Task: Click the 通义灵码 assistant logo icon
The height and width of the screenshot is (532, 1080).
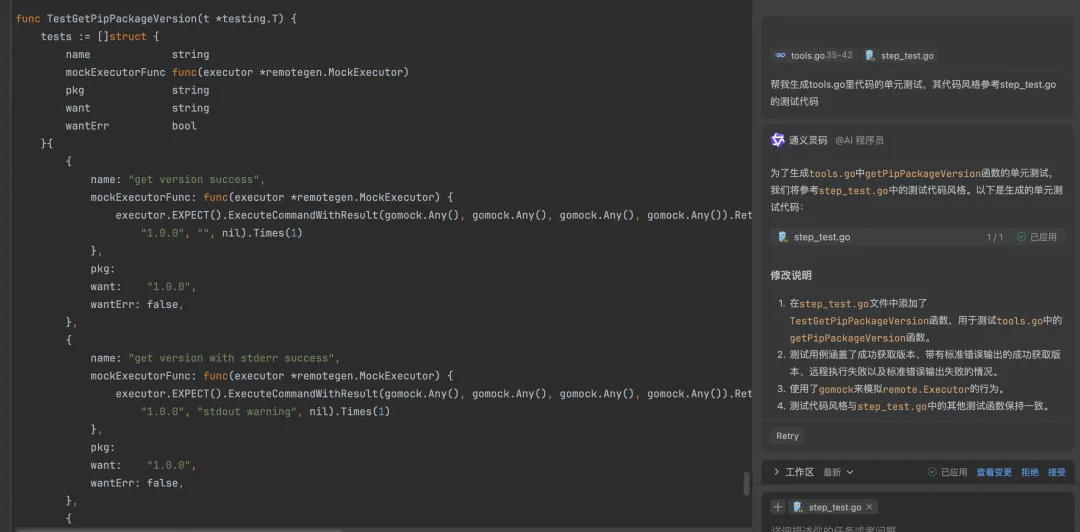Action: point(778,140)
